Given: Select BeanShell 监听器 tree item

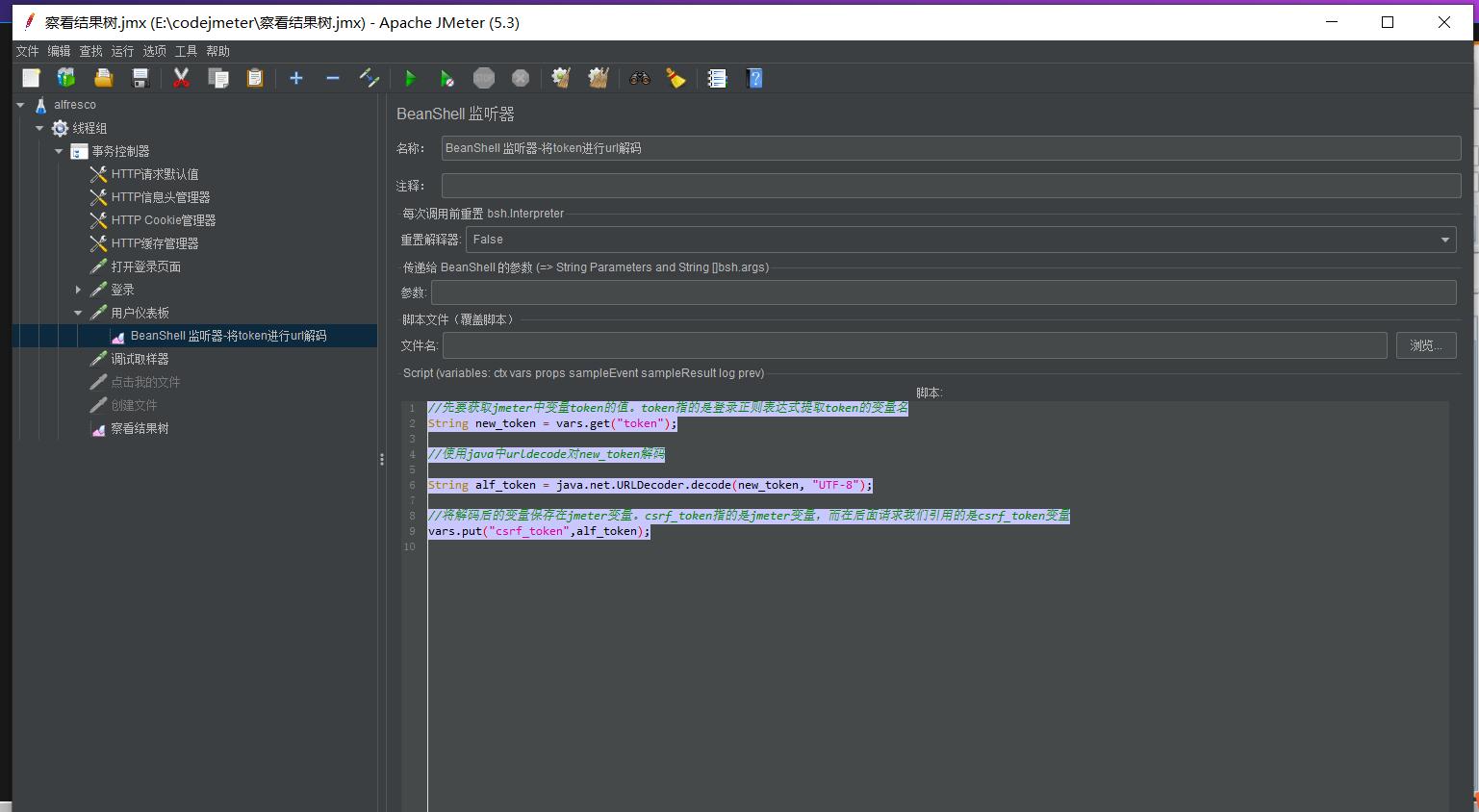Looking at the screenshot, I should 228,336.
